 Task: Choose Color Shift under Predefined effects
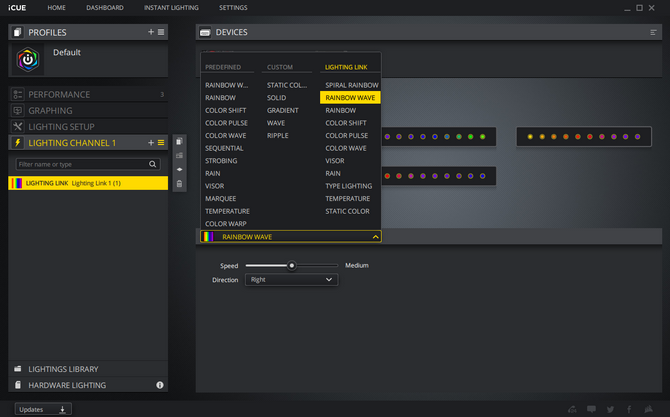click(x=226, y=110)
